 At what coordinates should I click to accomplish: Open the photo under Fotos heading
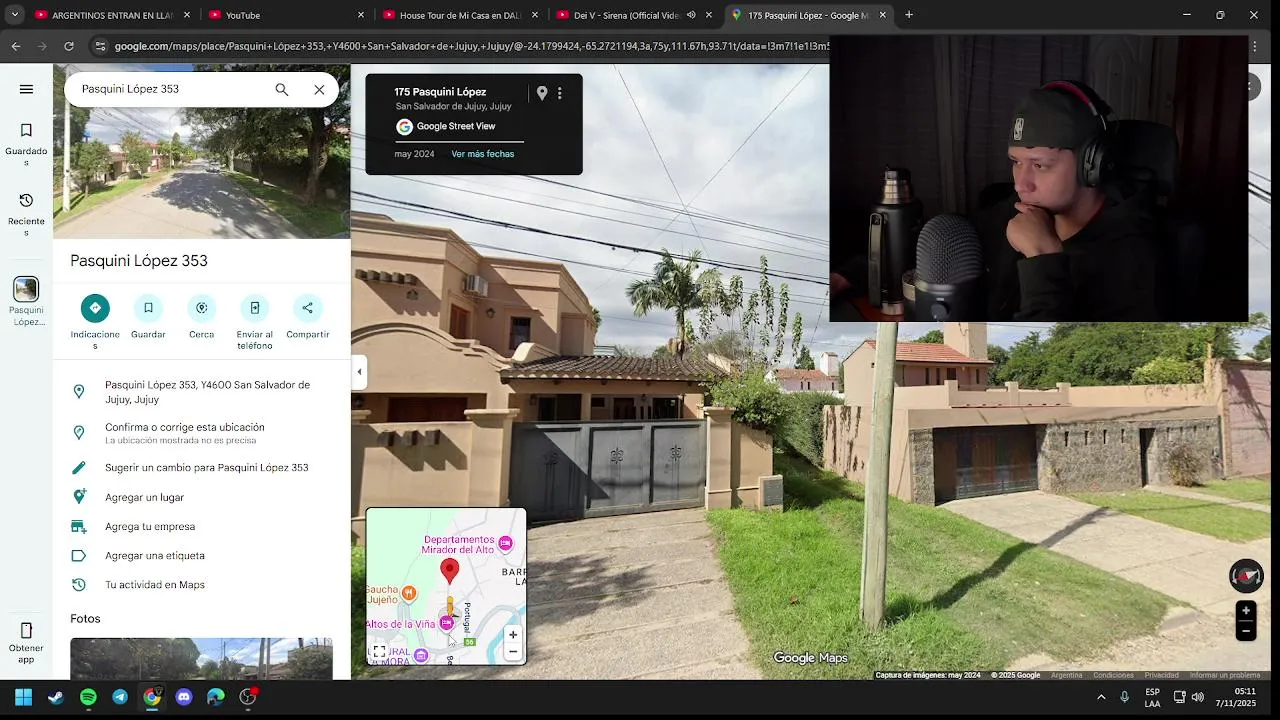click(201, 659)
